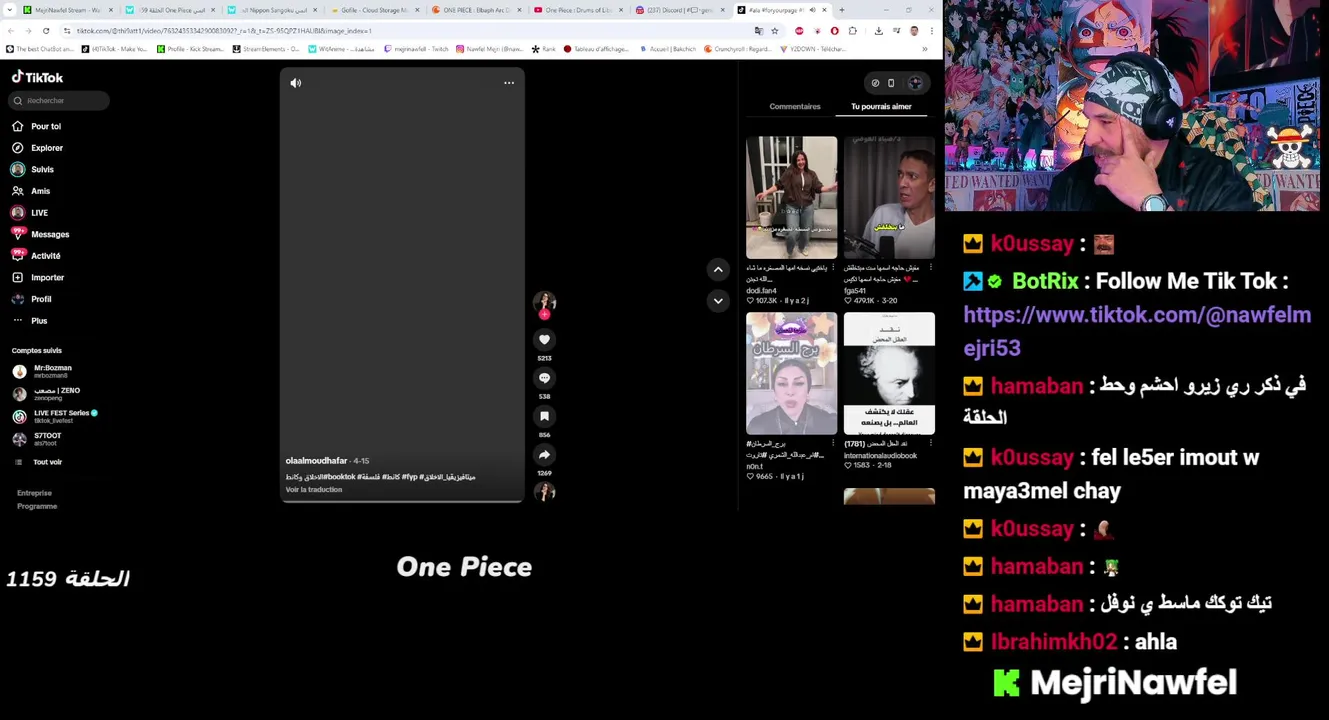1329x720 pixels.
Task: Bookmark this page with the star icon
Action: pos(774,31)
